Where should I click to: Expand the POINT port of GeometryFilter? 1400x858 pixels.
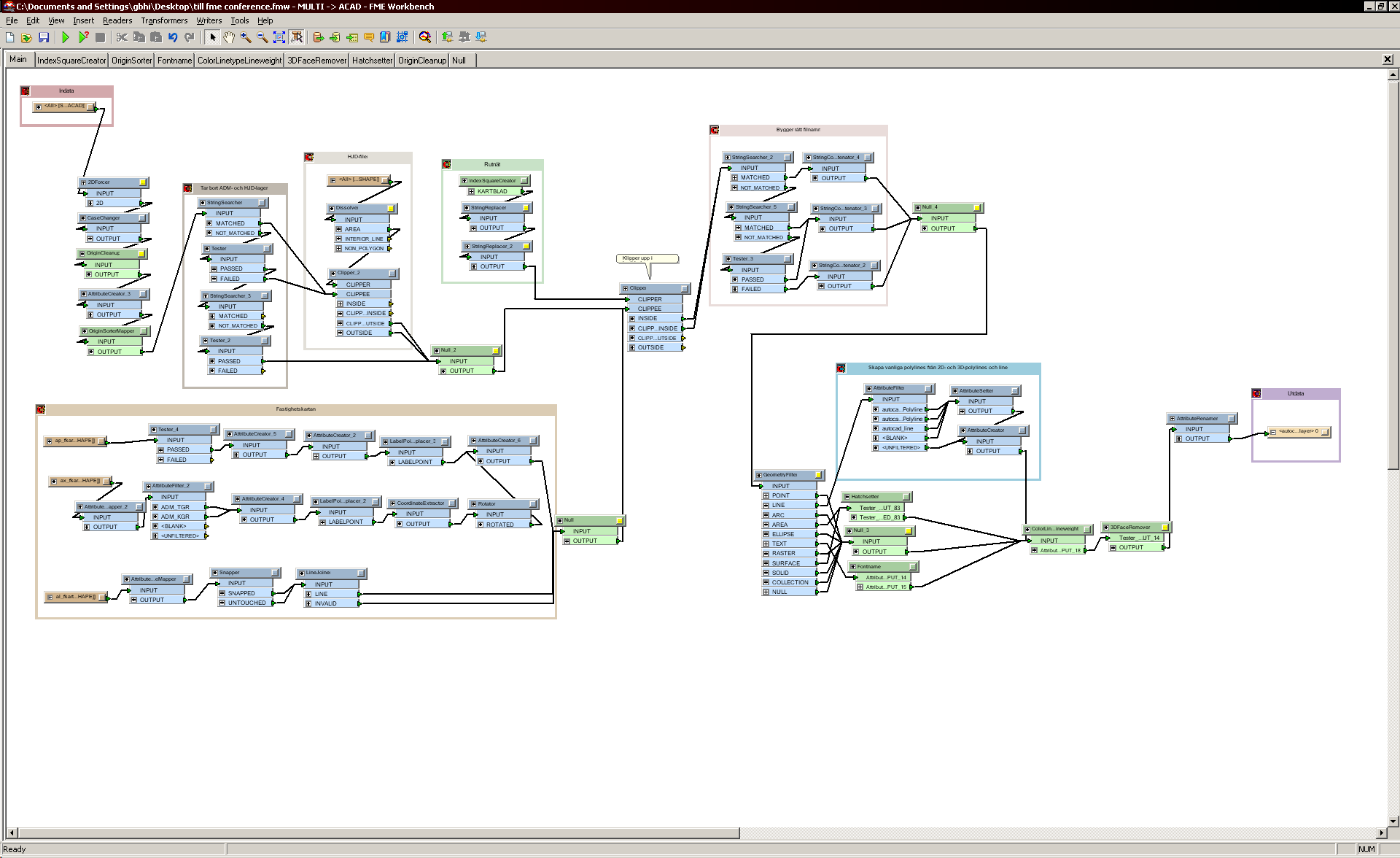click(766, 495)
